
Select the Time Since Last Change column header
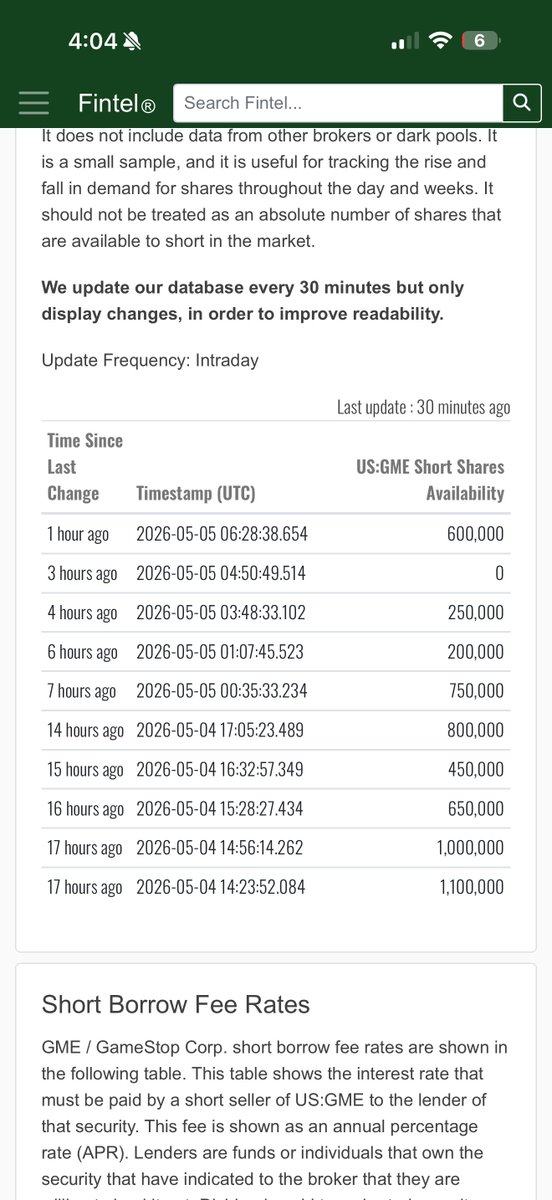pos(85,466)
